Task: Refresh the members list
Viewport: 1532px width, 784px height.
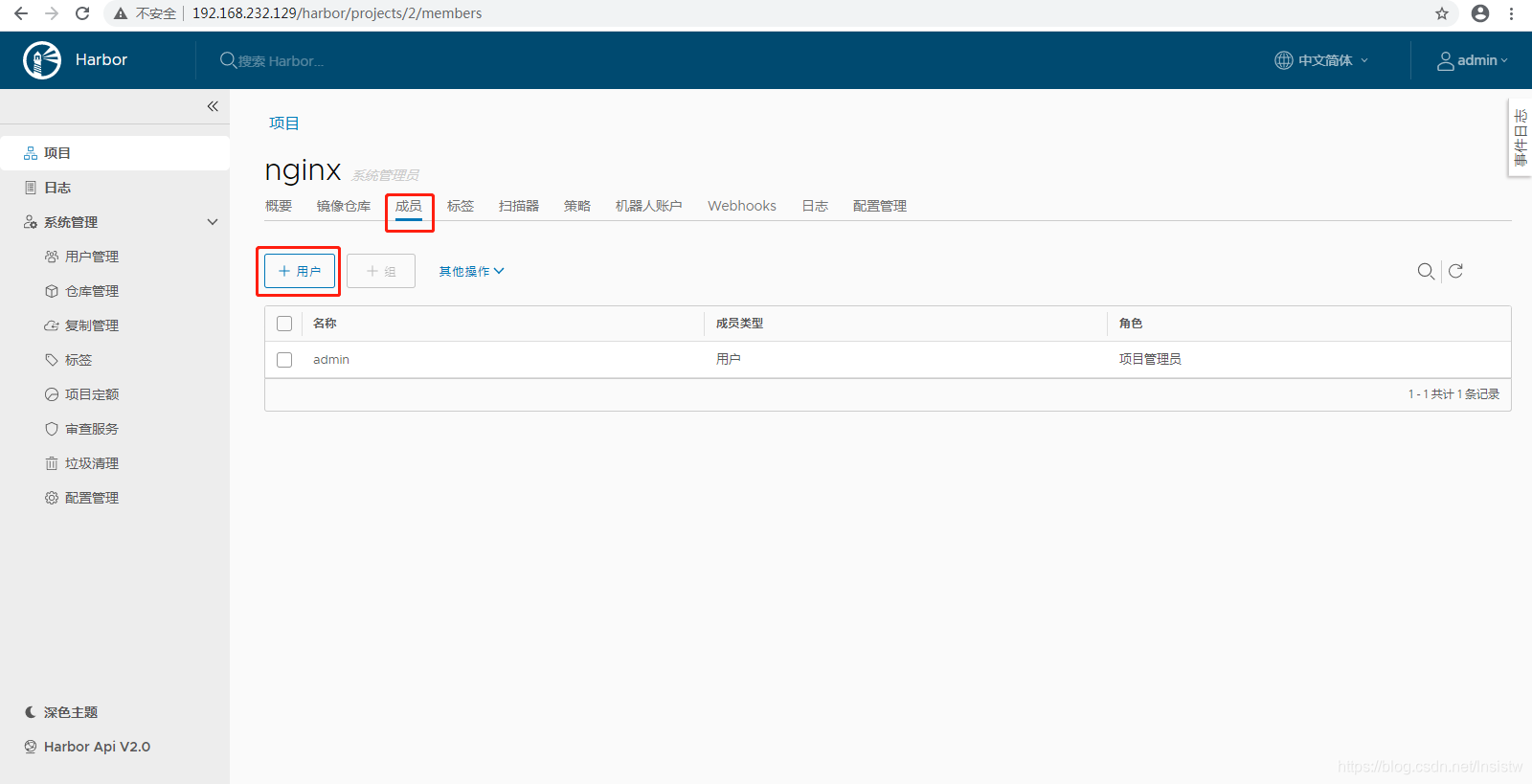Action: [x=1455, y=271]
